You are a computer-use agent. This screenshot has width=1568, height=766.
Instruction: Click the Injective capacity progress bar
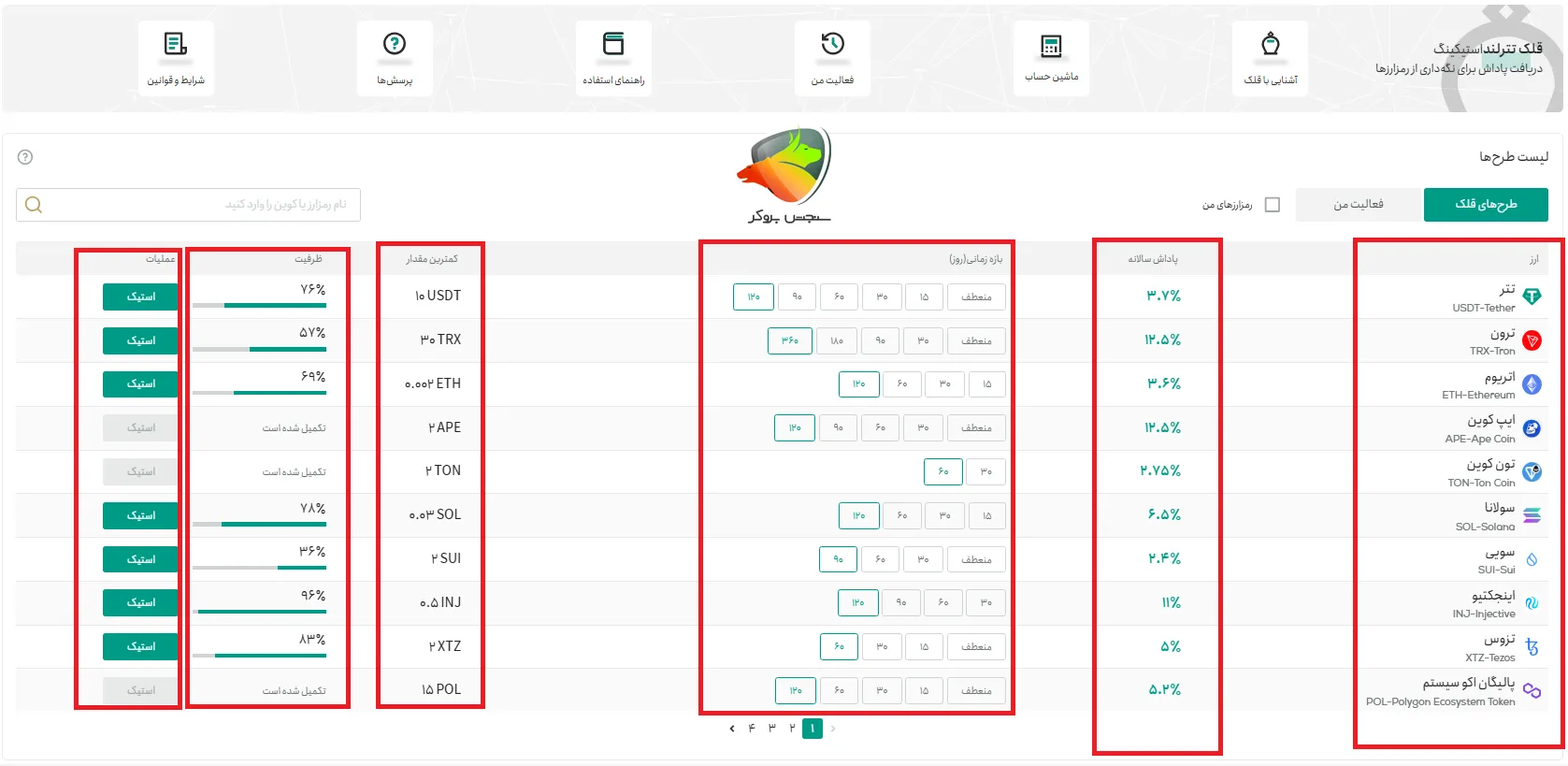(x=260, y=612)
